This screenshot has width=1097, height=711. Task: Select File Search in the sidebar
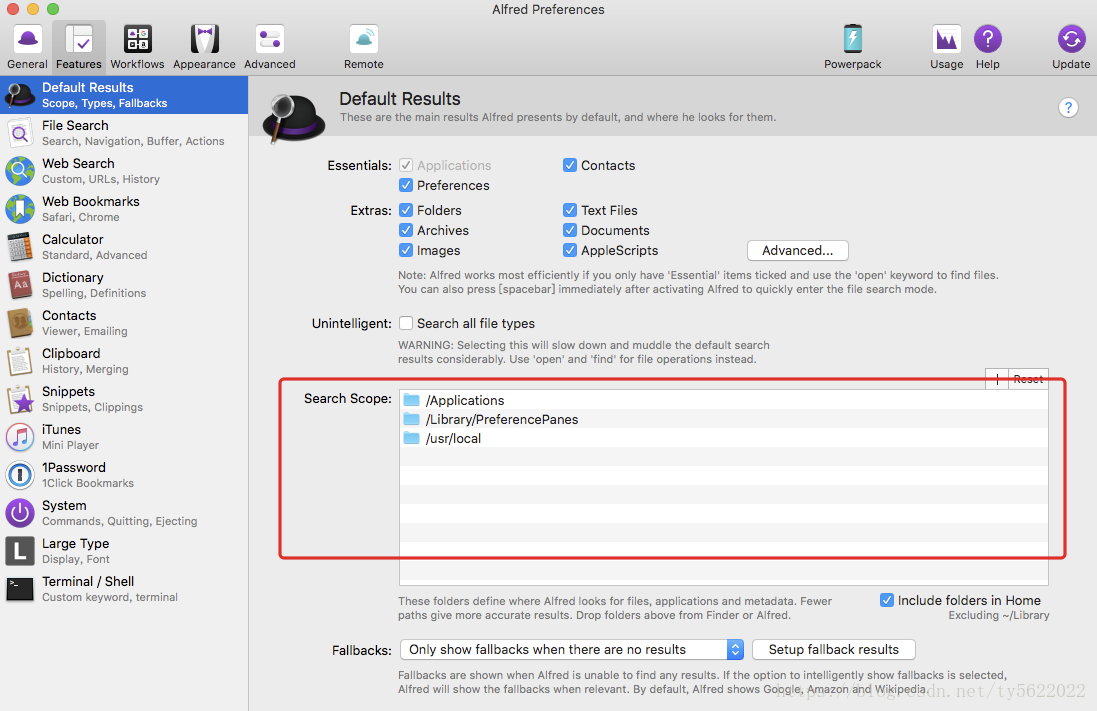(x=124, y=132)
